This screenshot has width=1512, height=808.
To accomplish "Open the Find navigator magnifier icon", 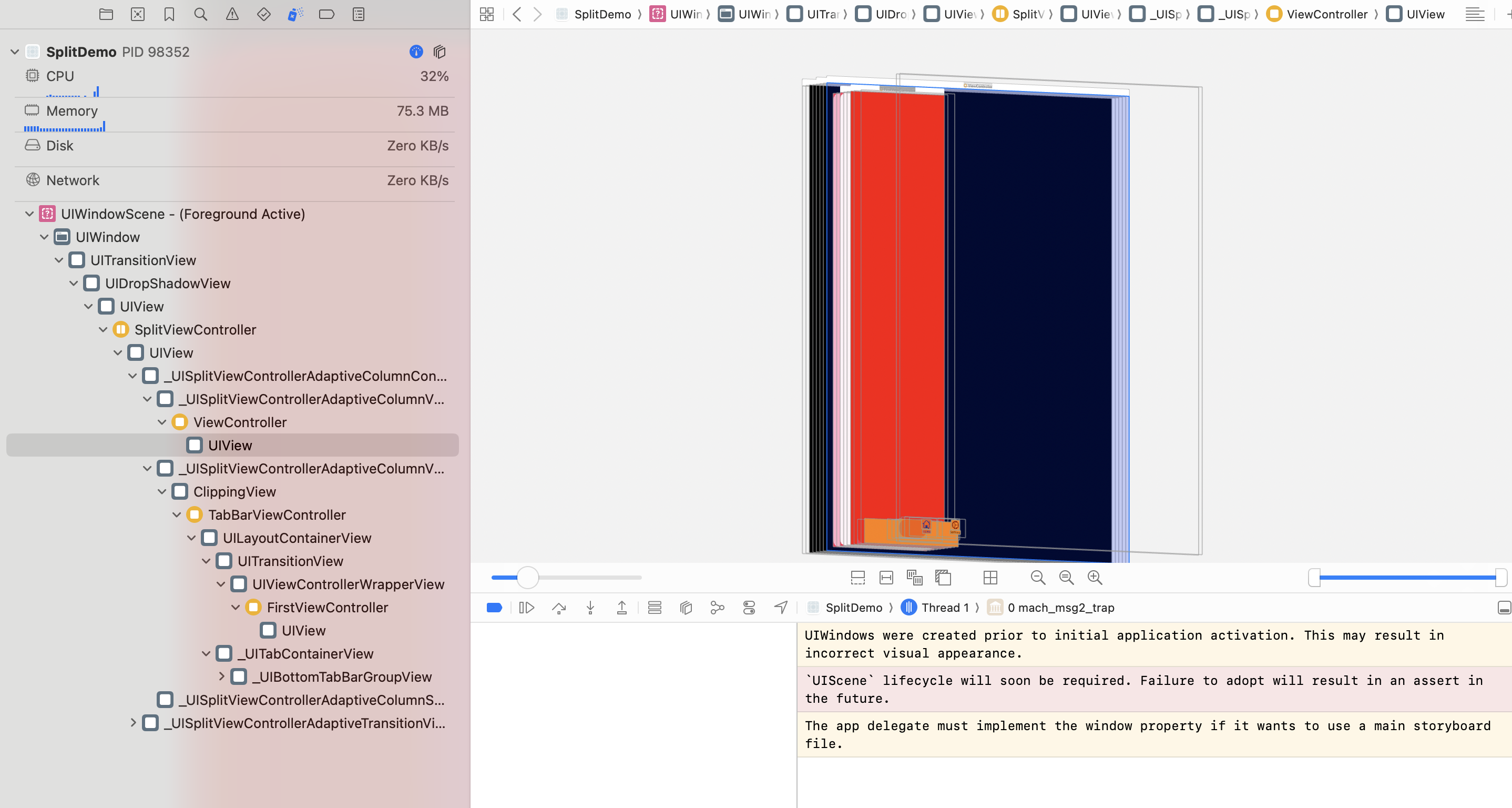I will [x=201, y=14].
